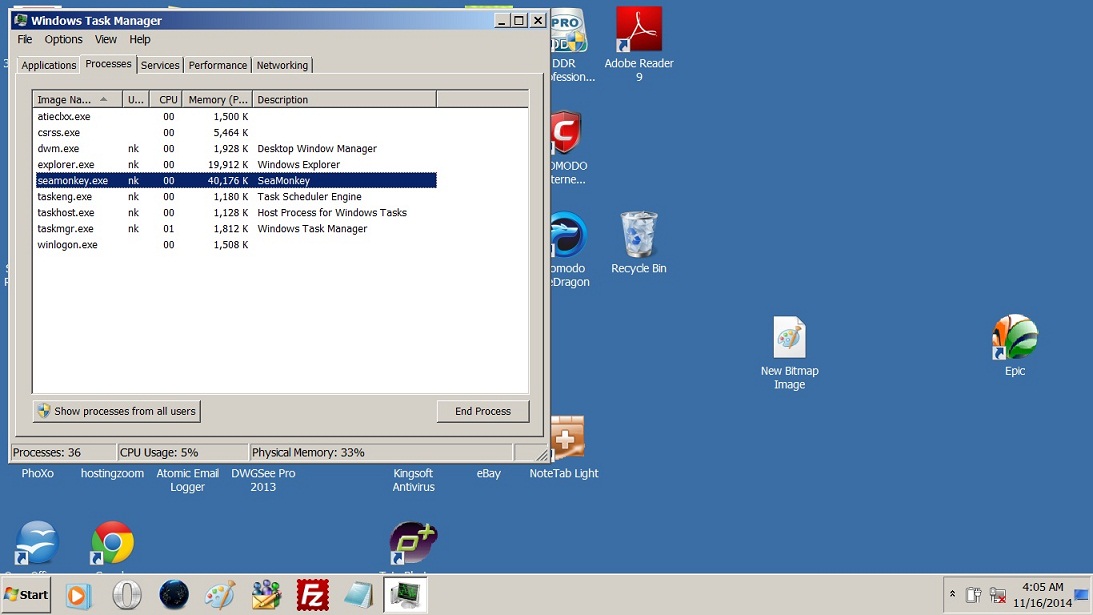Open the FileZilla taskbar icon
This screenshot has height=615, width=1093.
[x=313, y=595]
